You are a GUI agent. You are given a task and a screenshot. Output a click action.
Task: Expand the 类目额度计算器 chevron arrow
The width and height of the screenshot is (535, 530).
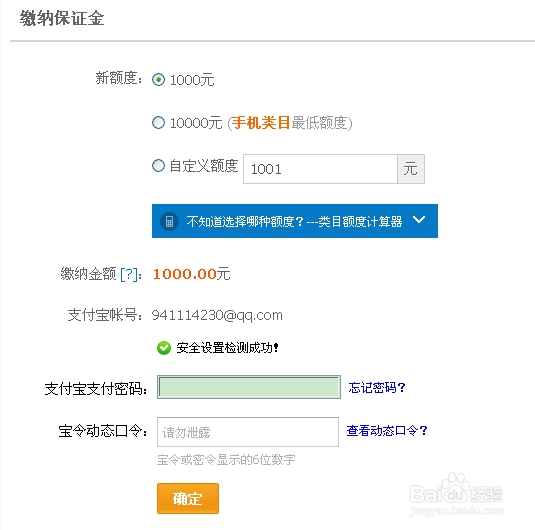(419, 219)
